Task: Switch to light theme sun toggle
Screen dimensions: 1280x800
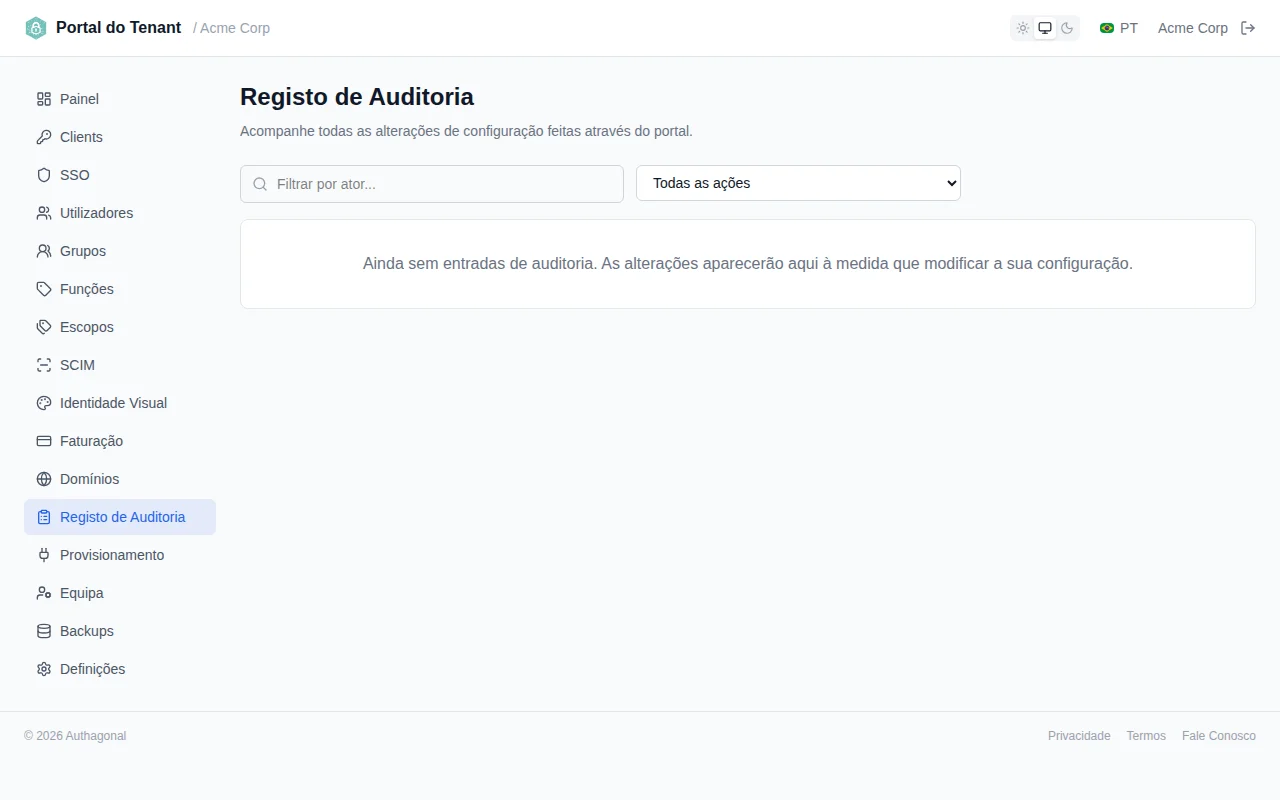Action: click(x=1023, y=28)
